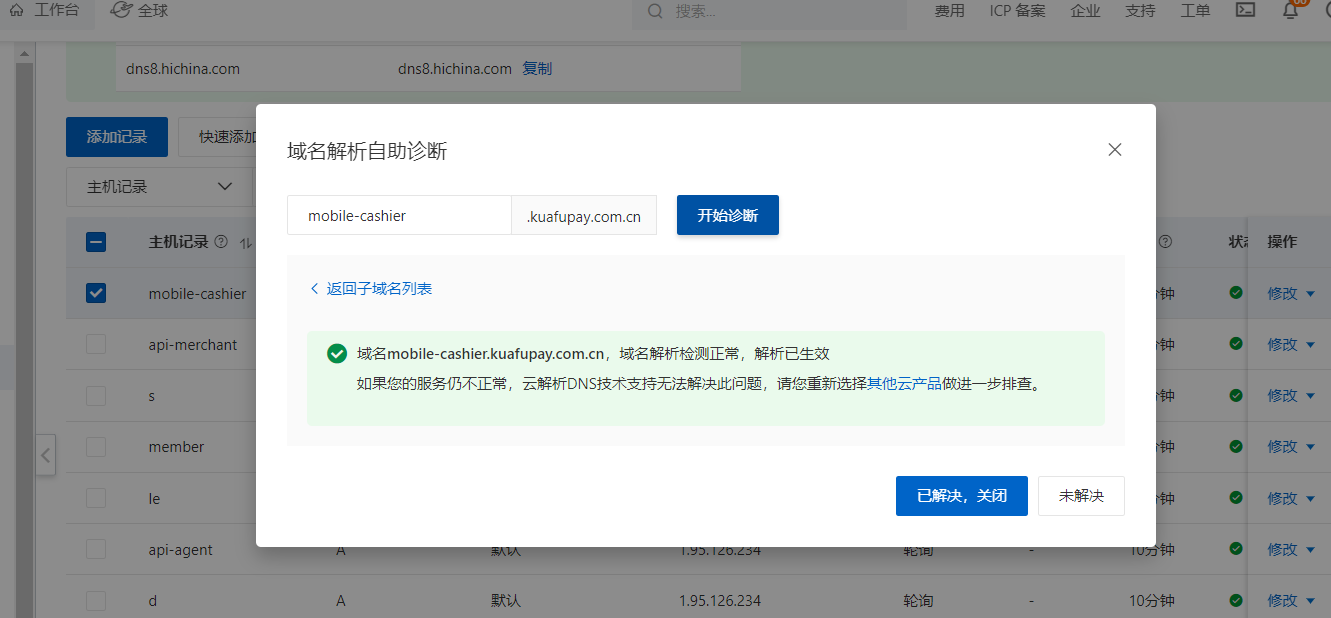
Task: Open the 费用 top menu
Action: tap(949, 11)
